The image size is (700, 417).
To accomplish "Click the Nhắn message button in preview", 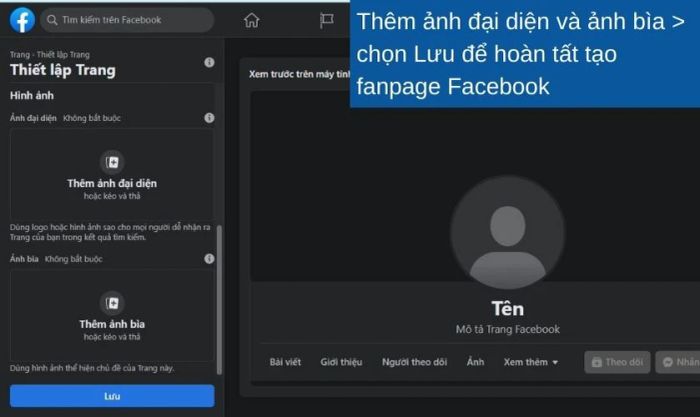I will [679, 362].
